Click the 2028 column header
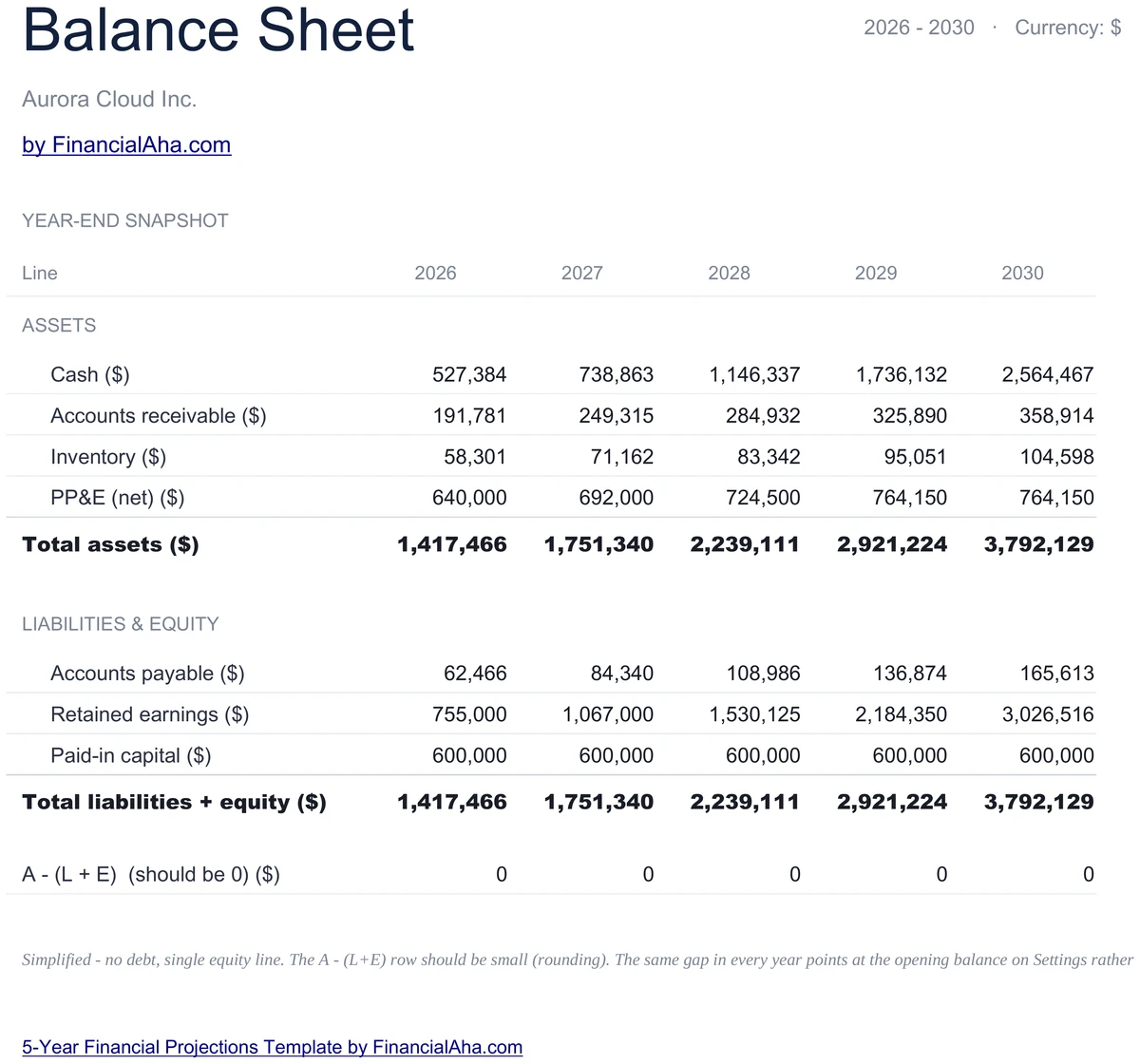 point(729,273)
